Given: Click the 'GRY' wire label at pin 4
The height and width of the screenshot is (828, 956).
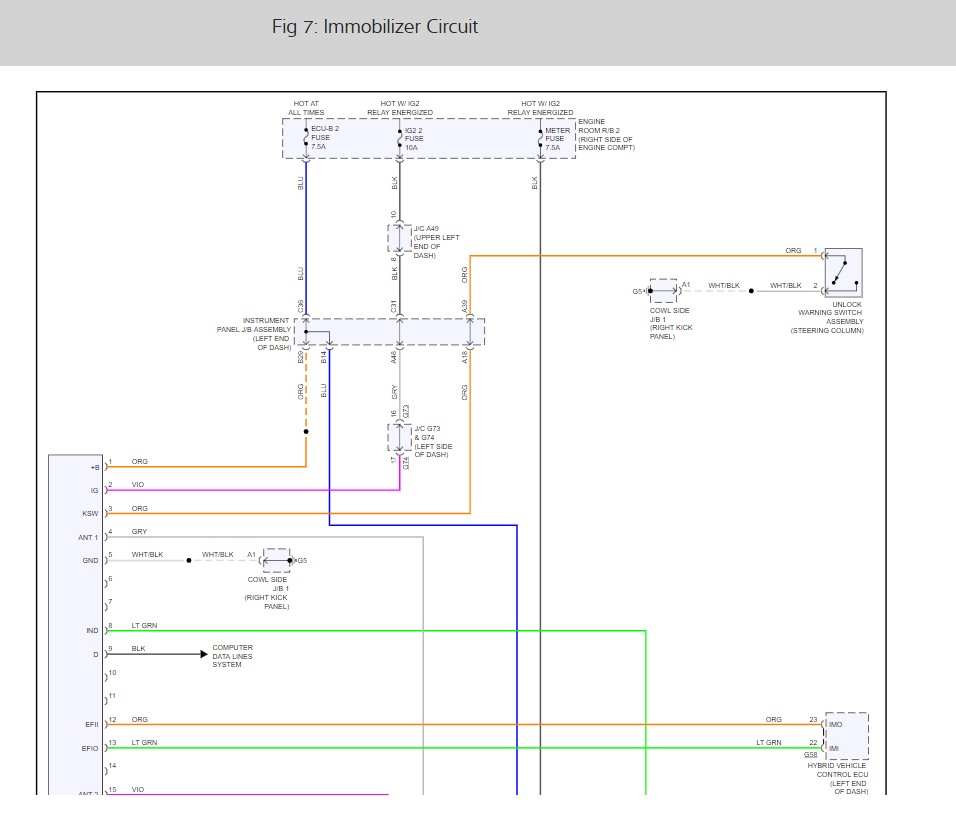Looking at the screenshot, I should click(139, 532).
